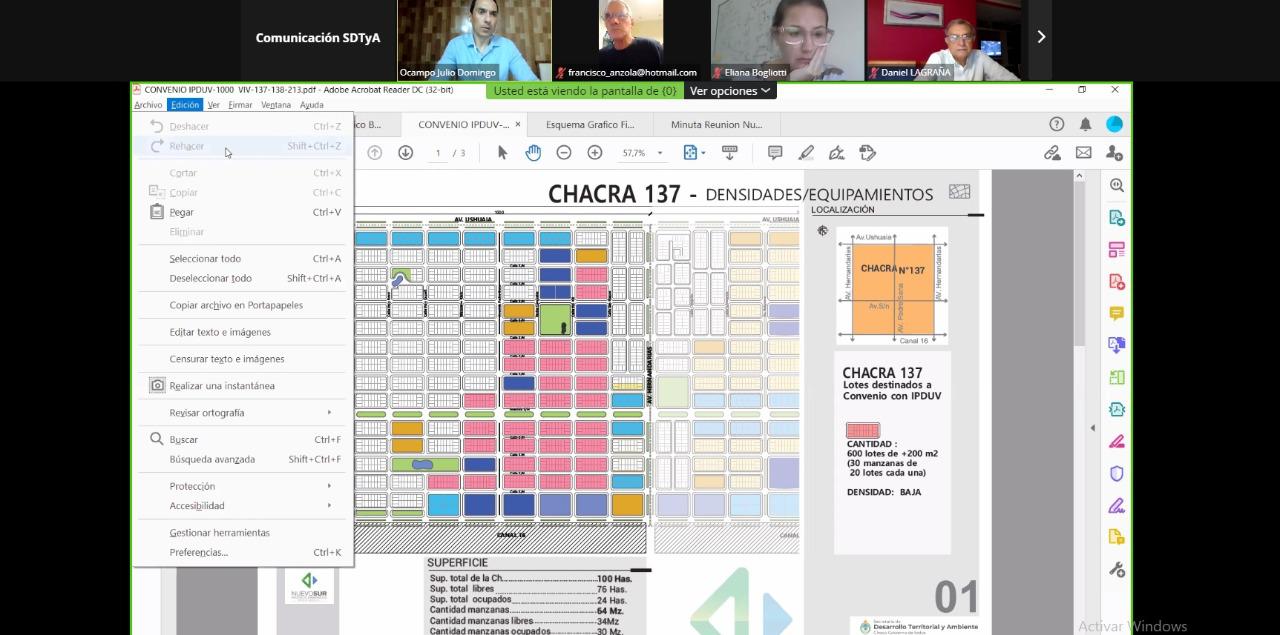The image size is (1280, 635).
Task: Click the zoom in plus icon
Action: click(595, 153)
